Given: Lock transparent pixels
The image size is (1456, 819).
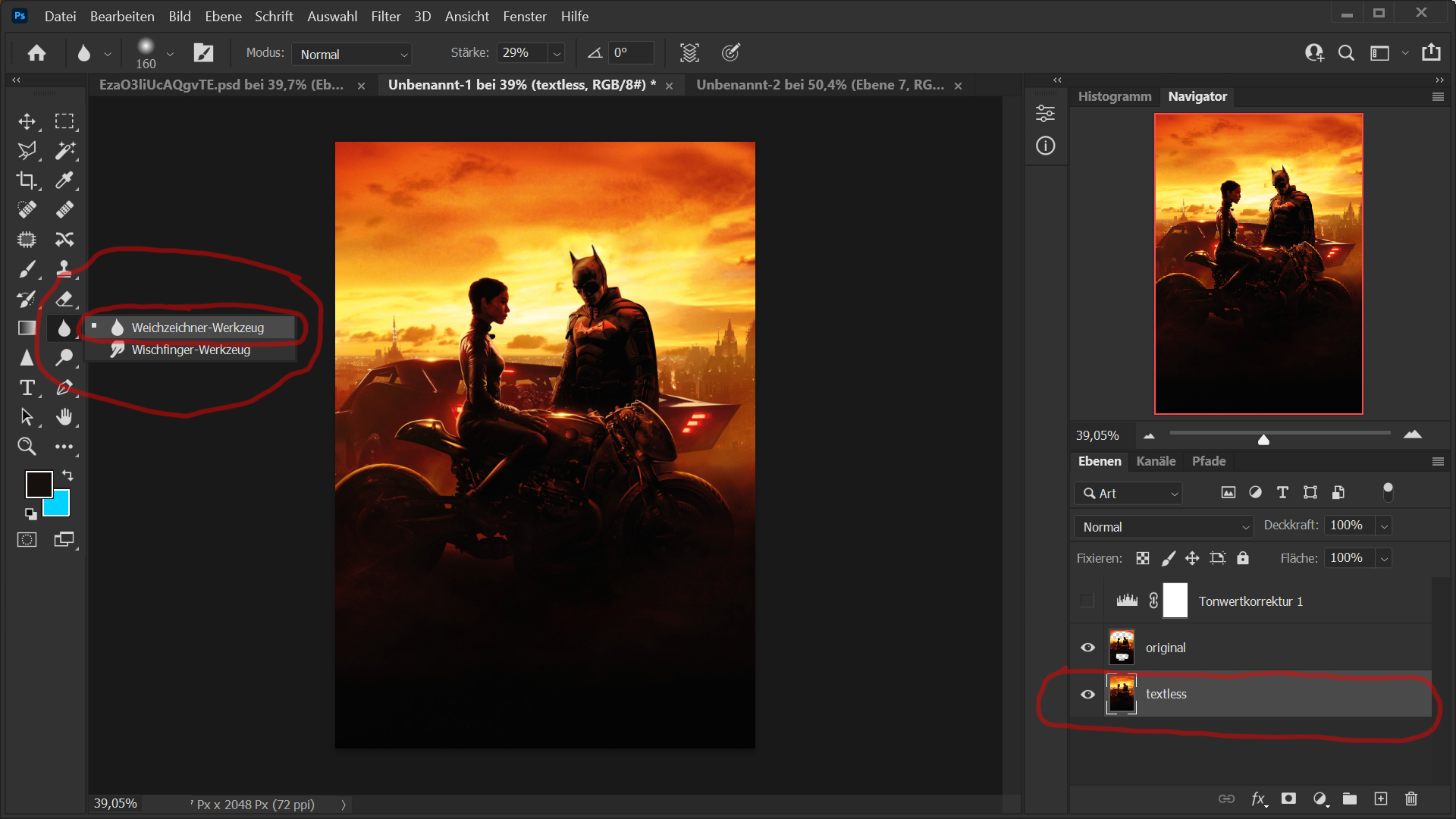Looking at the screenshot, I should tap(1143, 559).
